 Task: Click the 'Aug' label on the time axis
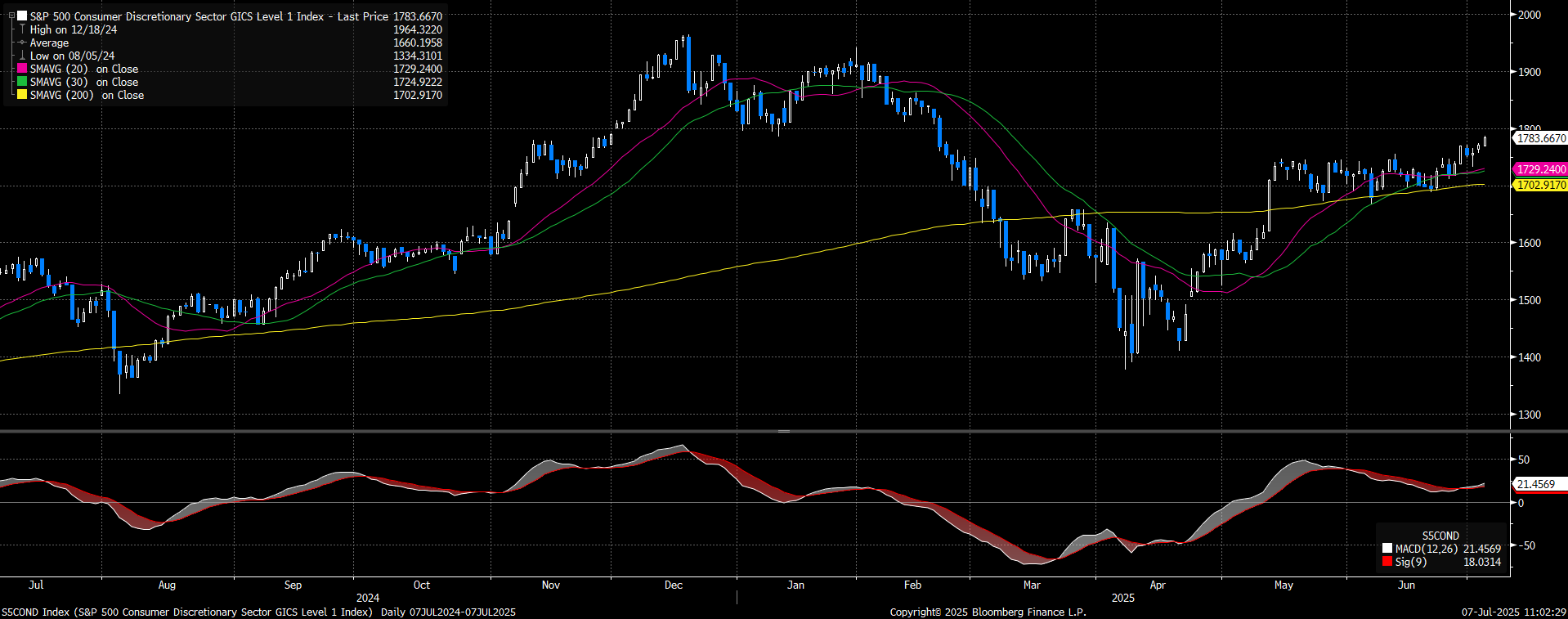click(167, 585)
